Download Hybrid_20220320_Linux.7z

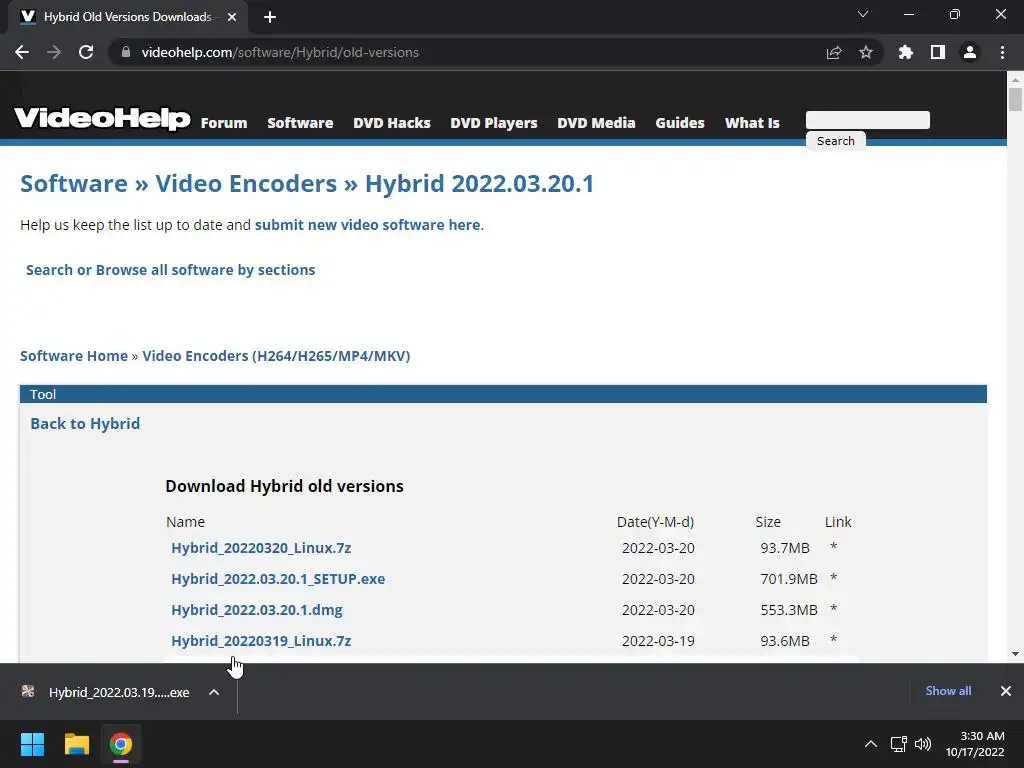[261, 548]
